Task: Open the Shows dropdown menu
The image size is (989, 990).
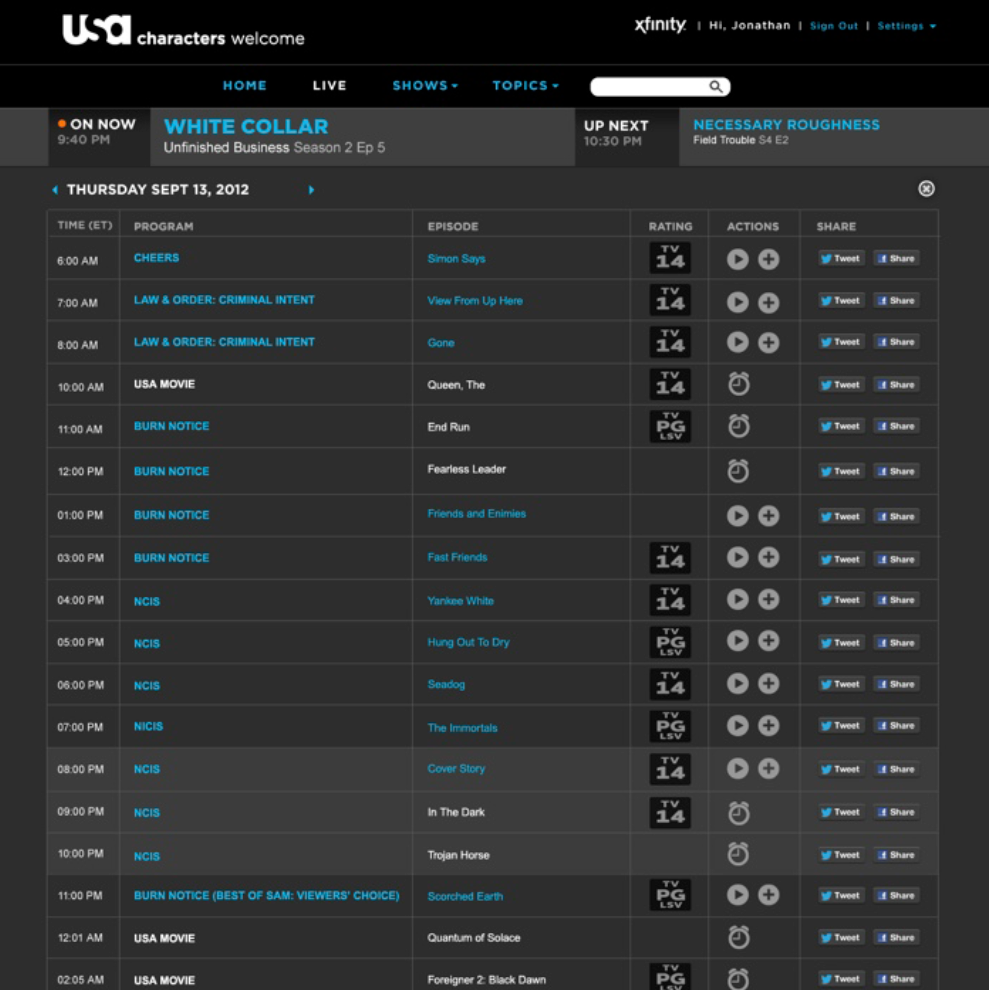Action: coord(425,85)
